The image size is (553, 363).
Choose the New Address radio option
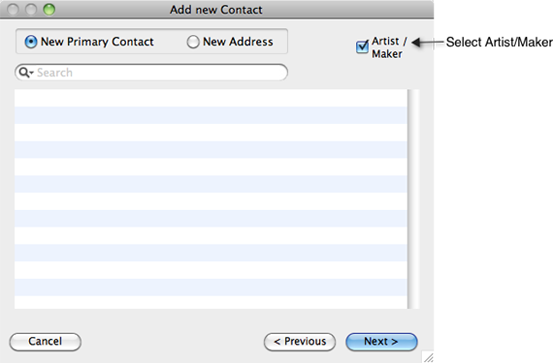click(x=193, y=42)
